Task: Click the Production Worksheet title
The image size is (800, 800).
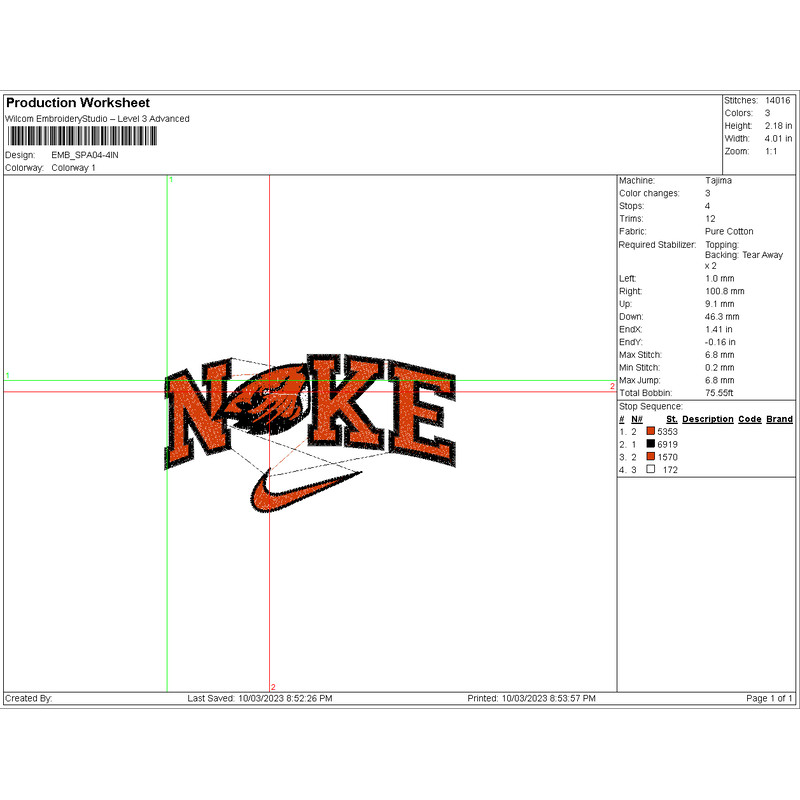Action: (x=78, y=103)
